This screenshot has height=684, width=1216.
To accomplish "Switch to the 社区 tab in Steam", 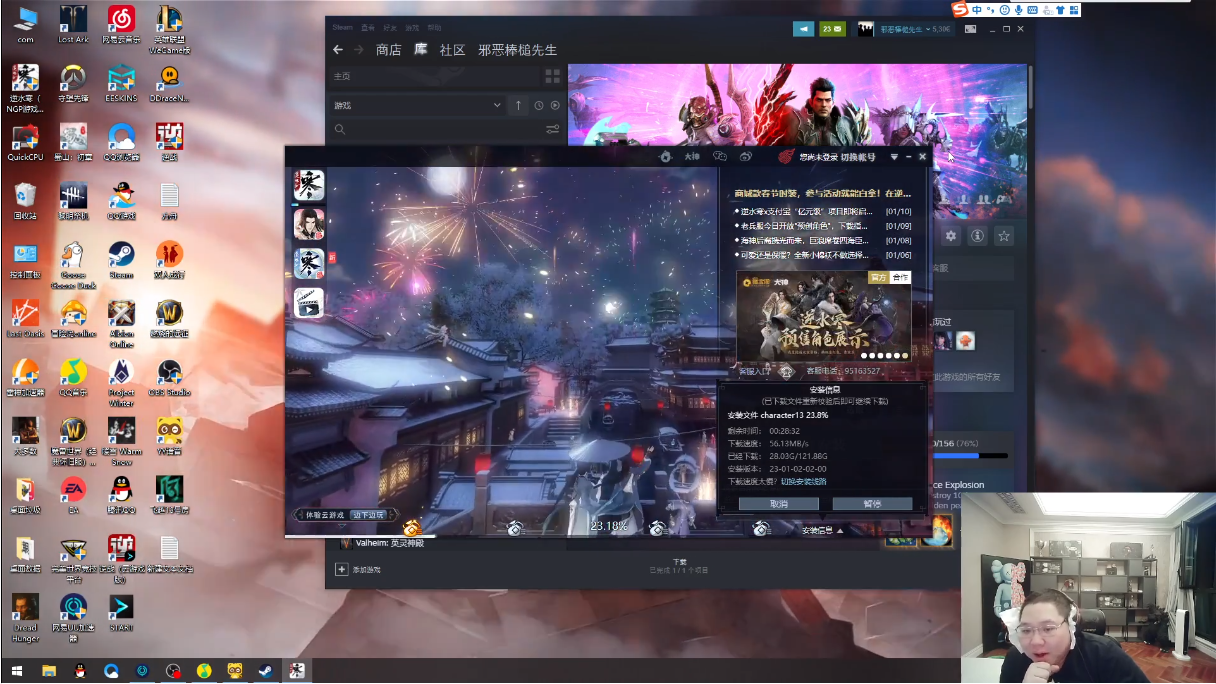I will [x=452, y=50].
